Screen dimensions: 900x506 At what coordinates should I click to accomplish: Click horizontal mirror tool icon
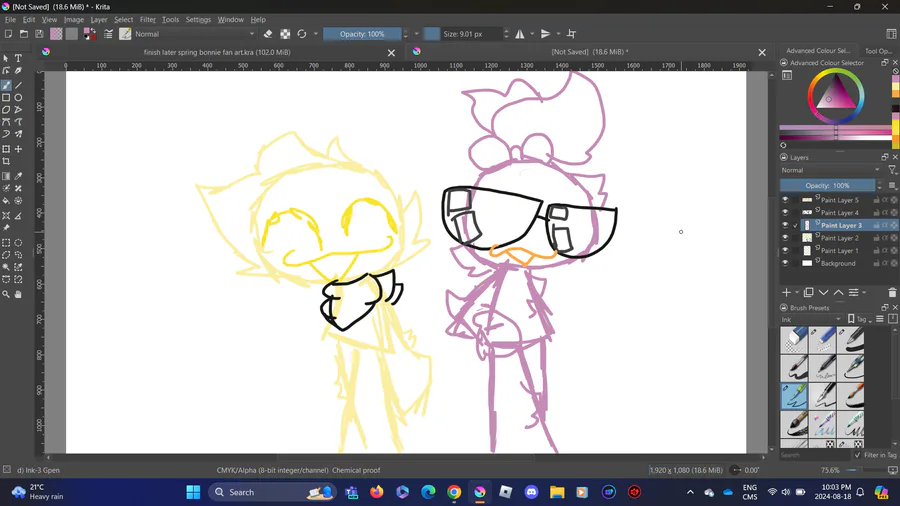[x=519, y=34]
